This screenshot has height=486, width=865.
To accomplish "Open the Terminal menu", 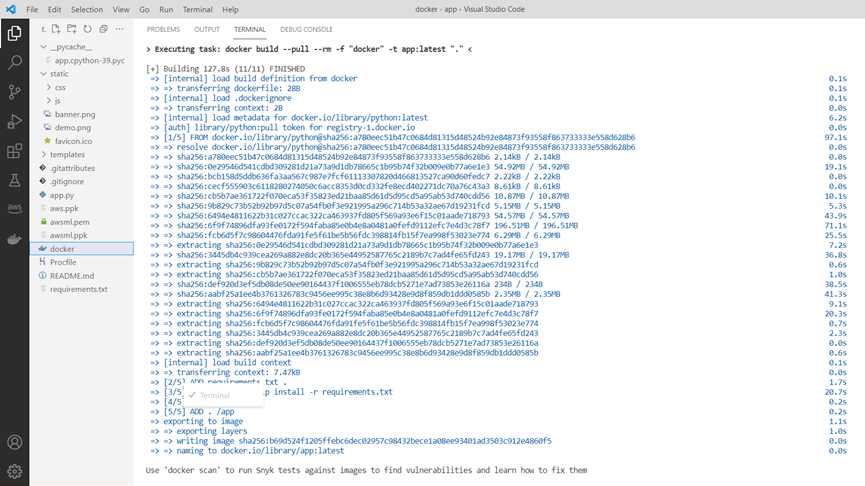I will point(197,9).
